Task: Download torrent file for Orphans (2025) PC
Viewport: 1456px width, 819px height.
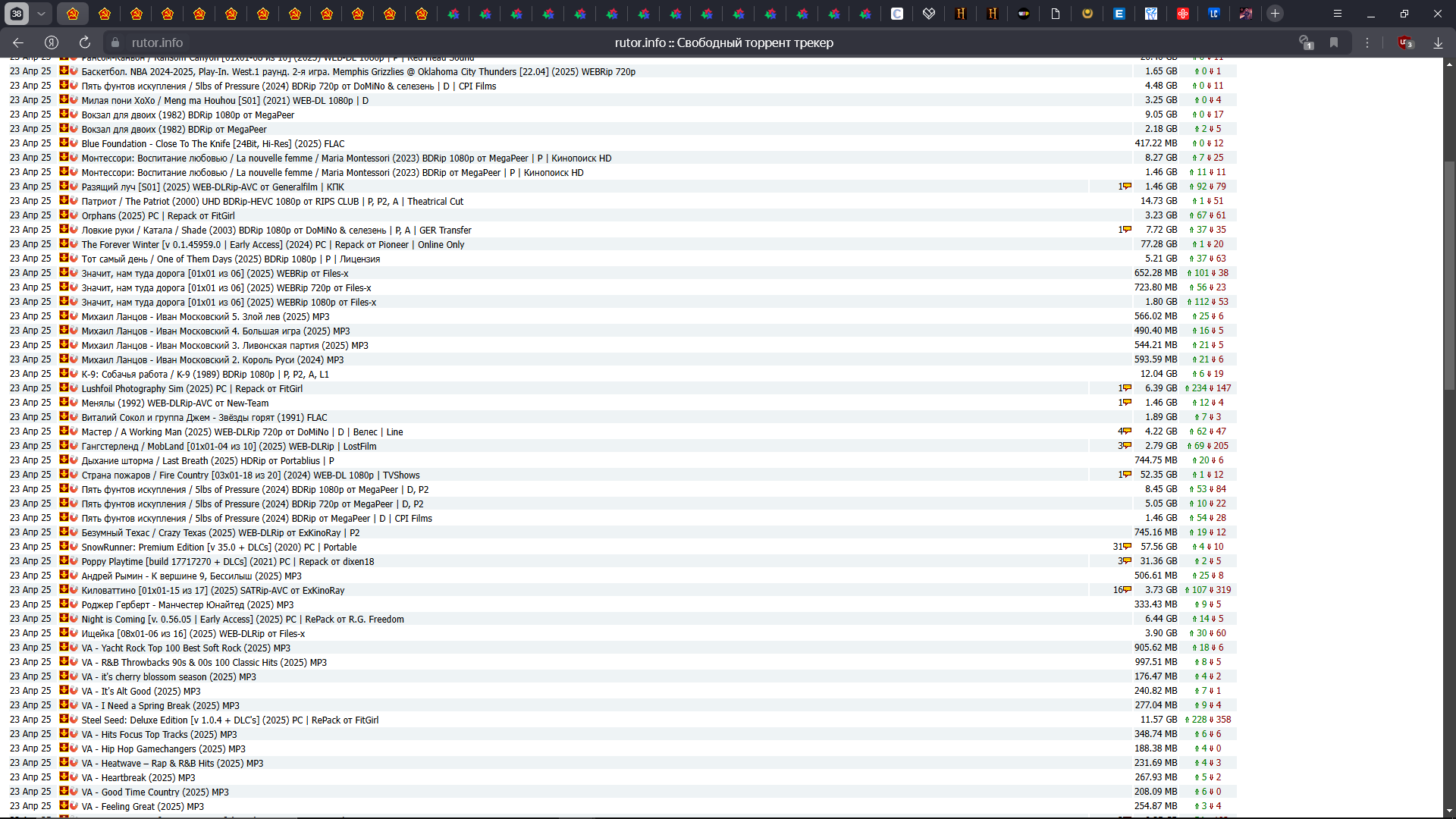Action: tap(64, 215)
